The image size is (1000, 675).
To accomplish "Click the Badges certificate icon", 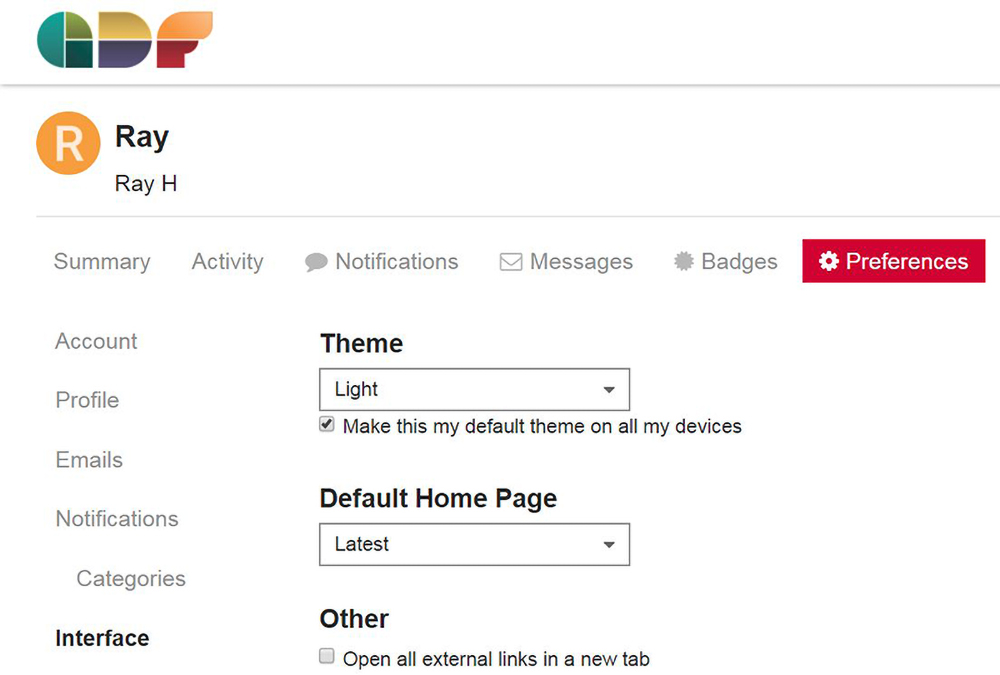I will (x=684, y=261).
